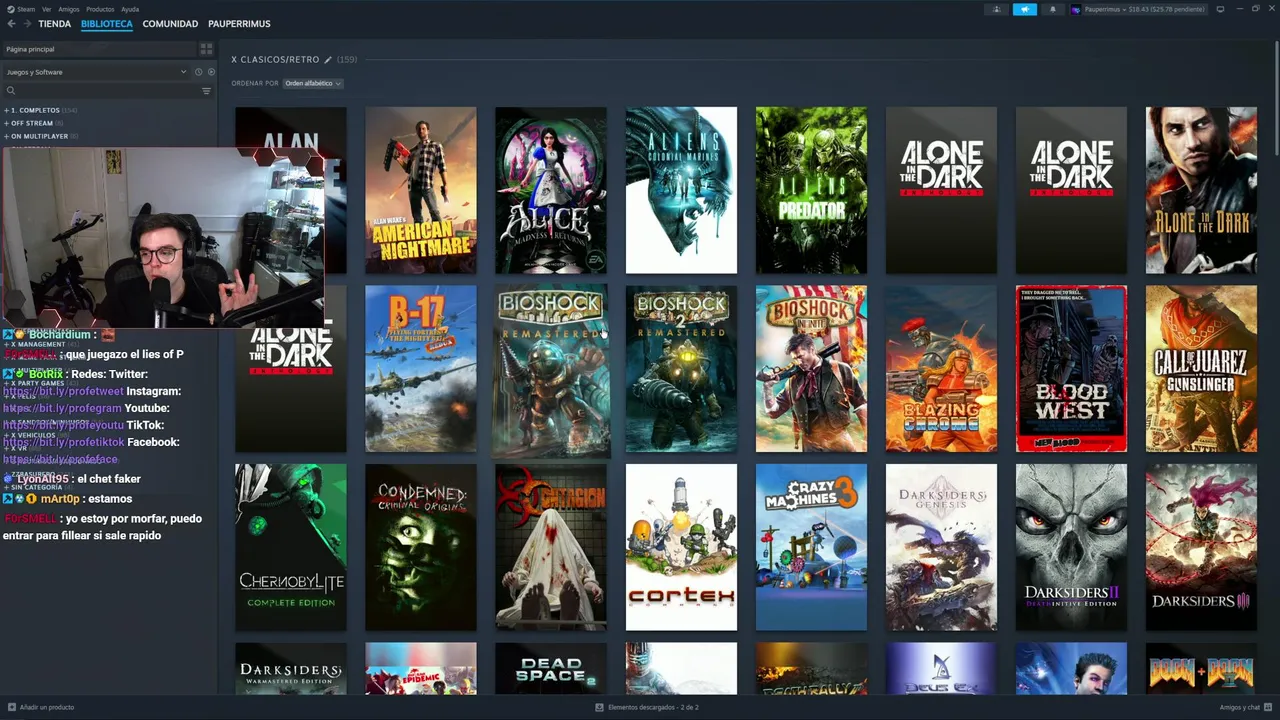Open Aliens Colonial Marines cover
Viewport: 1280px width, 720px height.
click(x=681, y=190)
